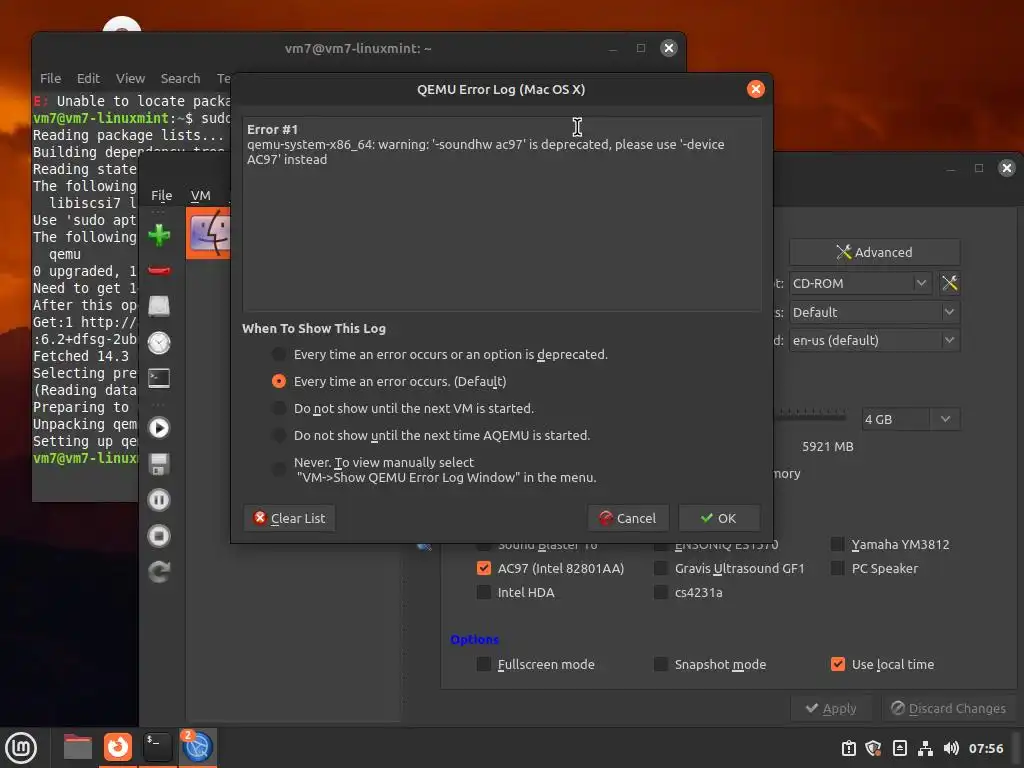Click the 'Error #1' heading text
Viewport: 1024px width, 768px height.
(272, 129)
